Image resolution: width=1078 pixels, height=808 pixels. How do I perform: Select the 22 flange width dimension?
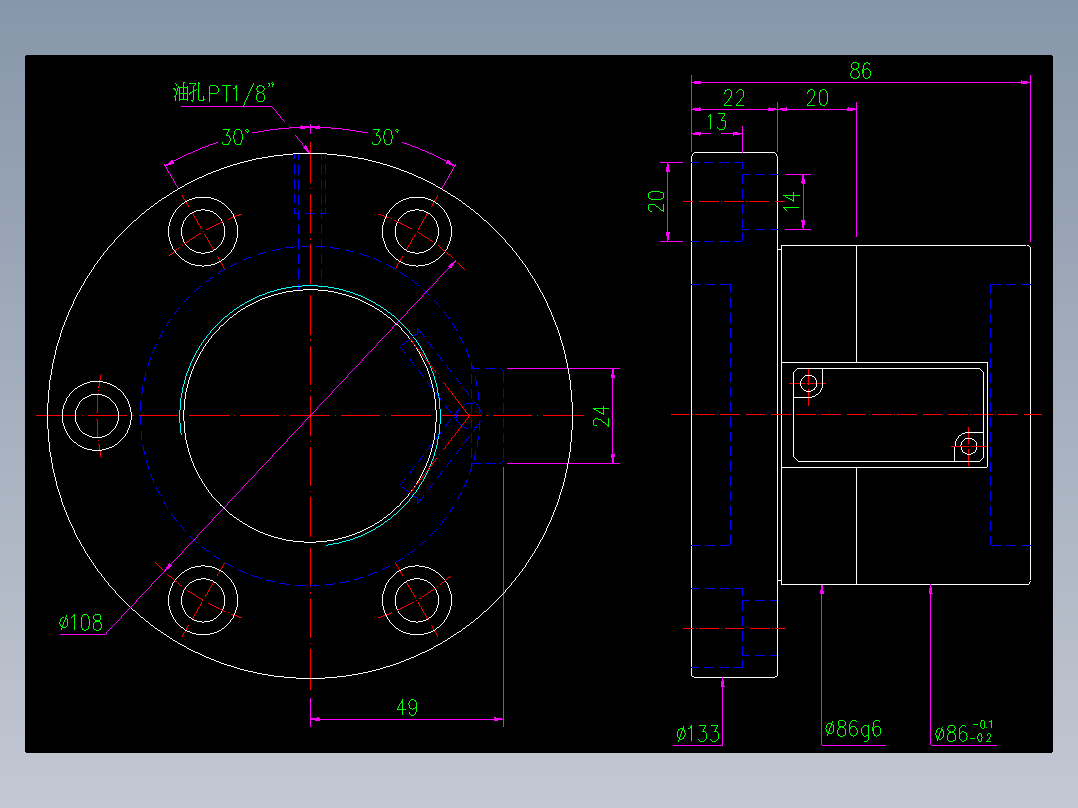tap(734, 98)
